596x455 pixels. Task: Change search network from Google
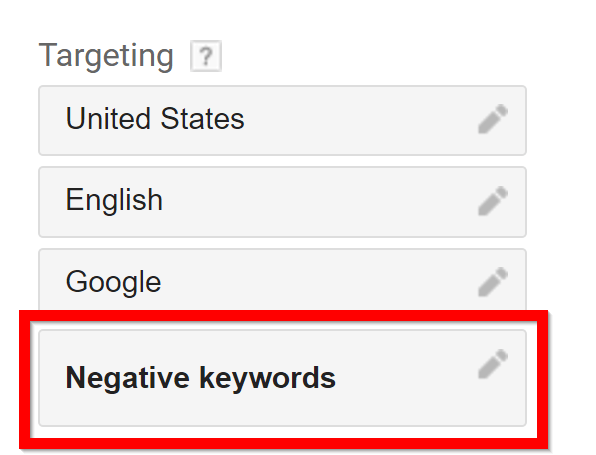(x=493, y=282)
